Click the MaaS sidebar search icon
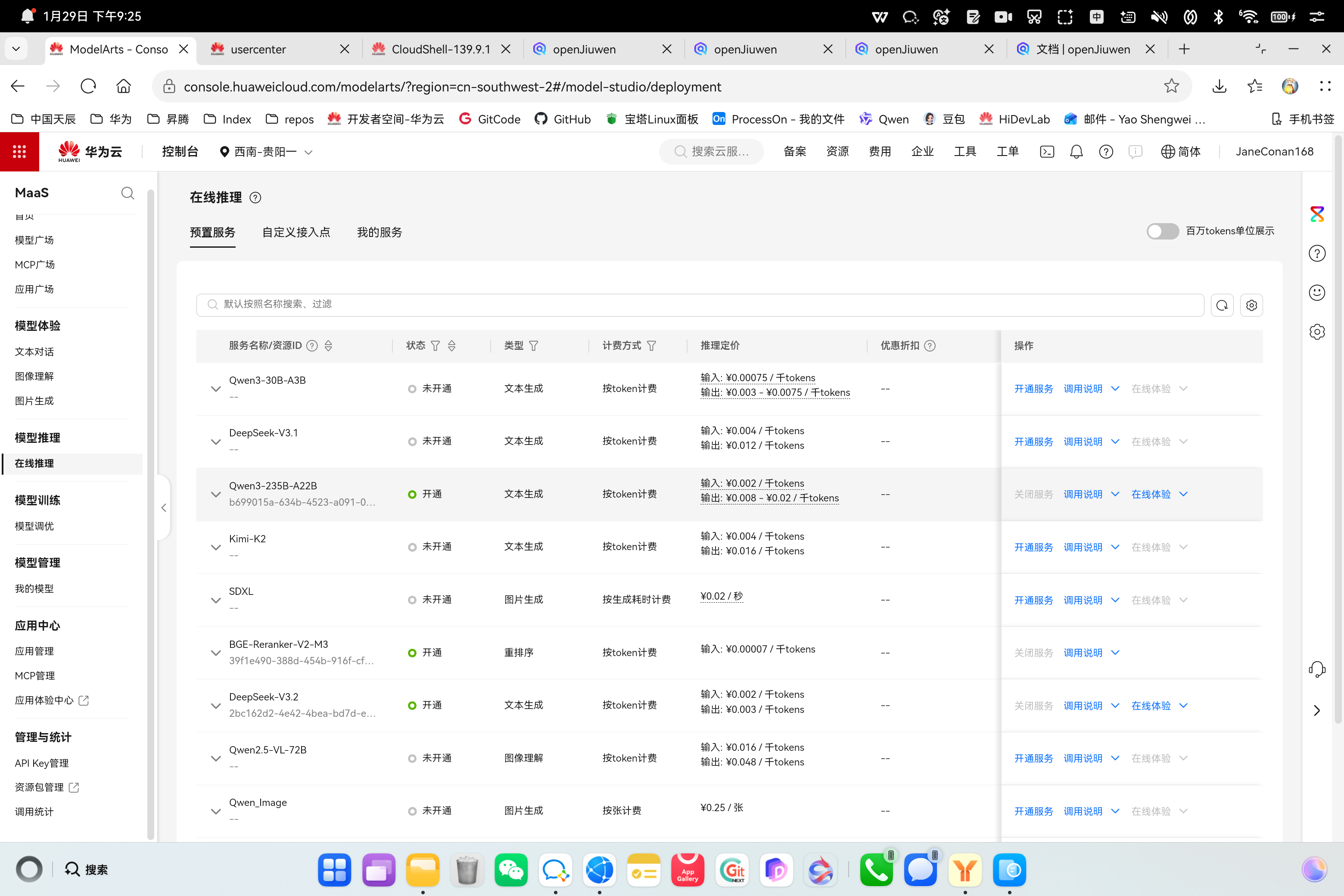 (128, 193)
